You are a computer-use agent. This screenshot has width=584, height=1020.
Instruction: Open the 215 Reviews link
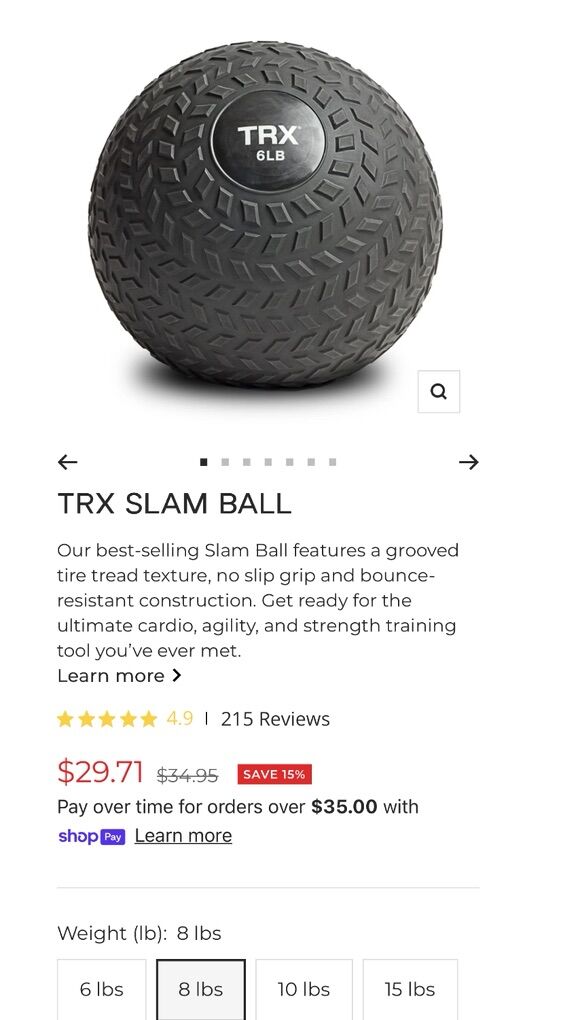[x=275, y=719]
